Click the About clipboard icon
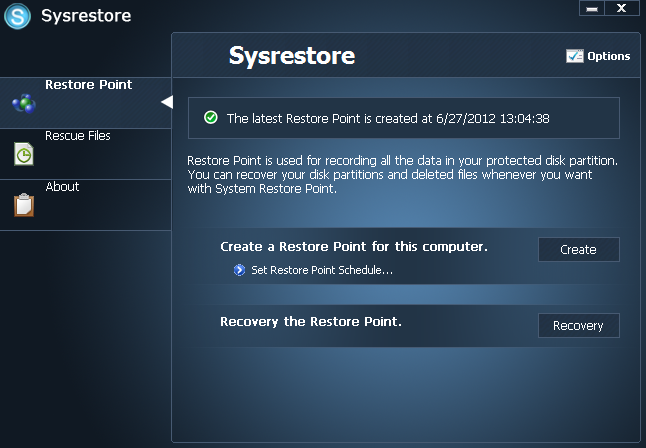 [23, 204]
